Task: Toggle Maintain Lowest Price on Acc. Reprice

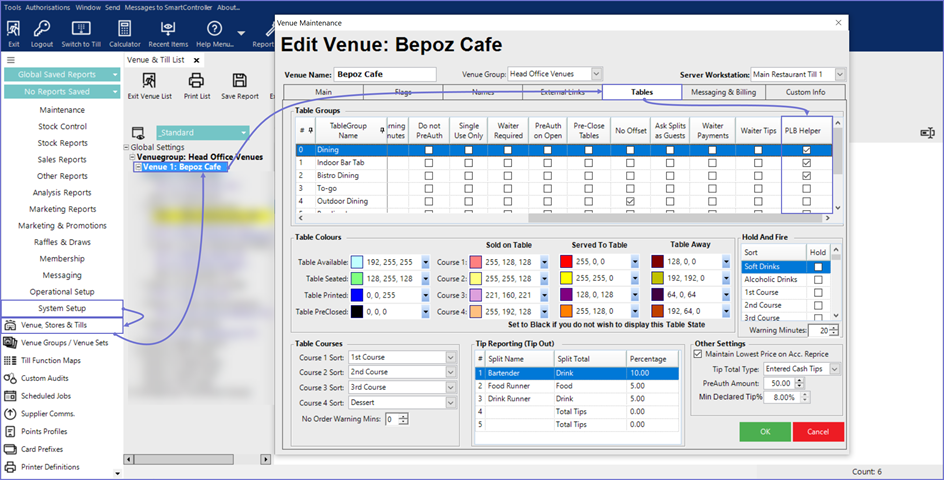Action: pyautogui.click(x=698, y=354)
